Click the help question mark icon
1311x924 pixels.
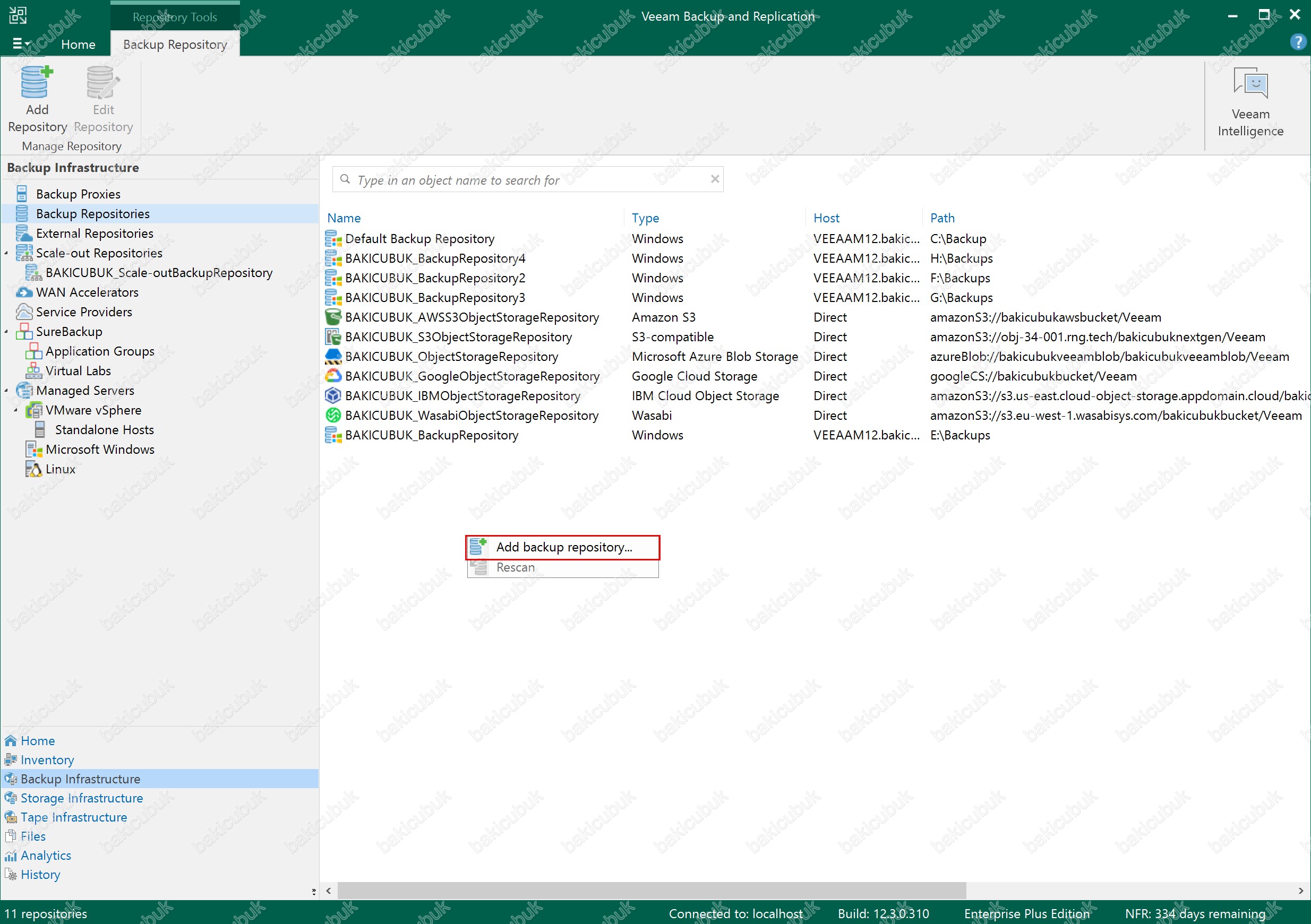click(1297, 42)
